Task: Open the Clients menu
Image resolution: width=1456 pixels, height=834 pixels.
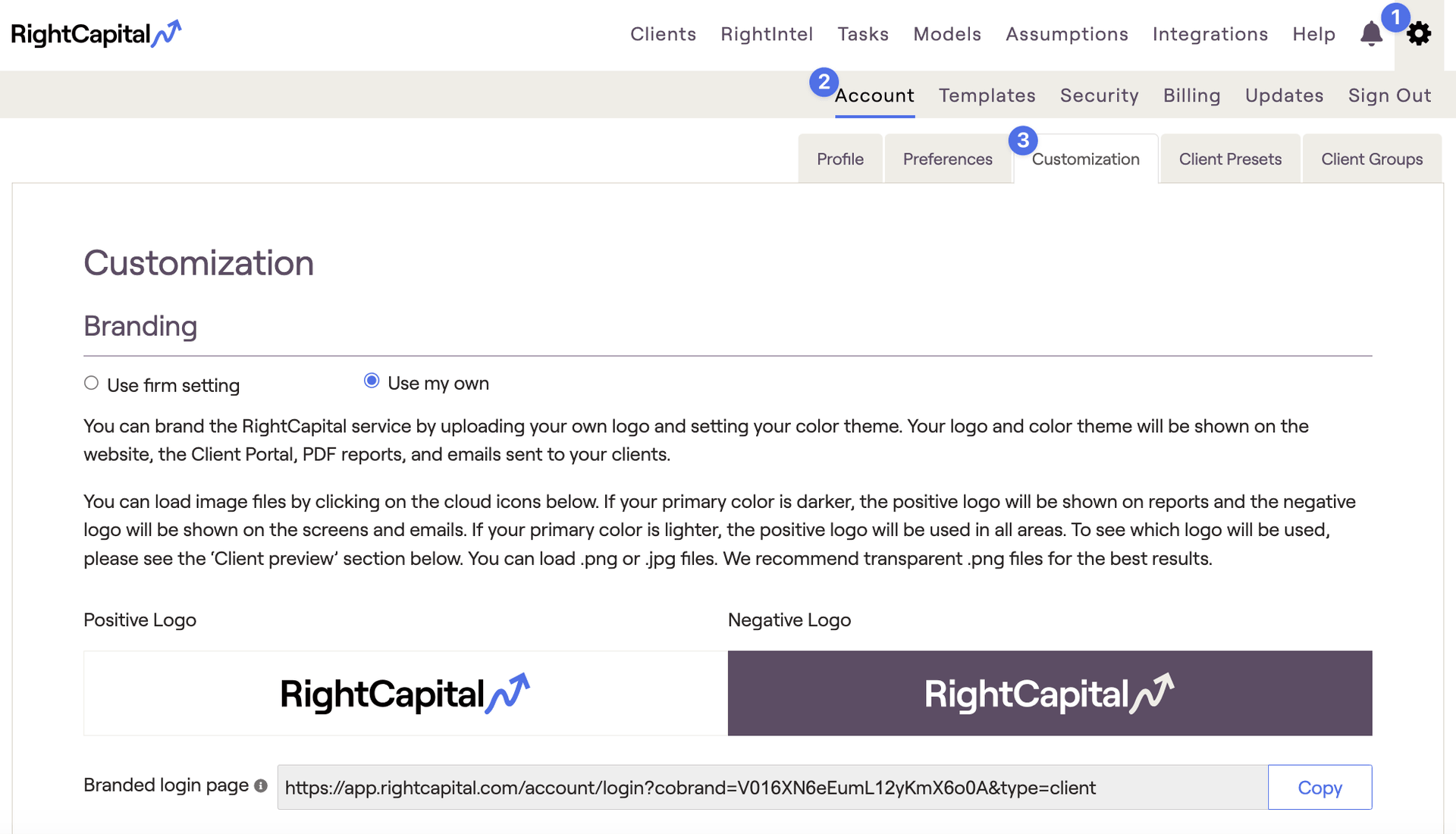Action: [663, 34]
